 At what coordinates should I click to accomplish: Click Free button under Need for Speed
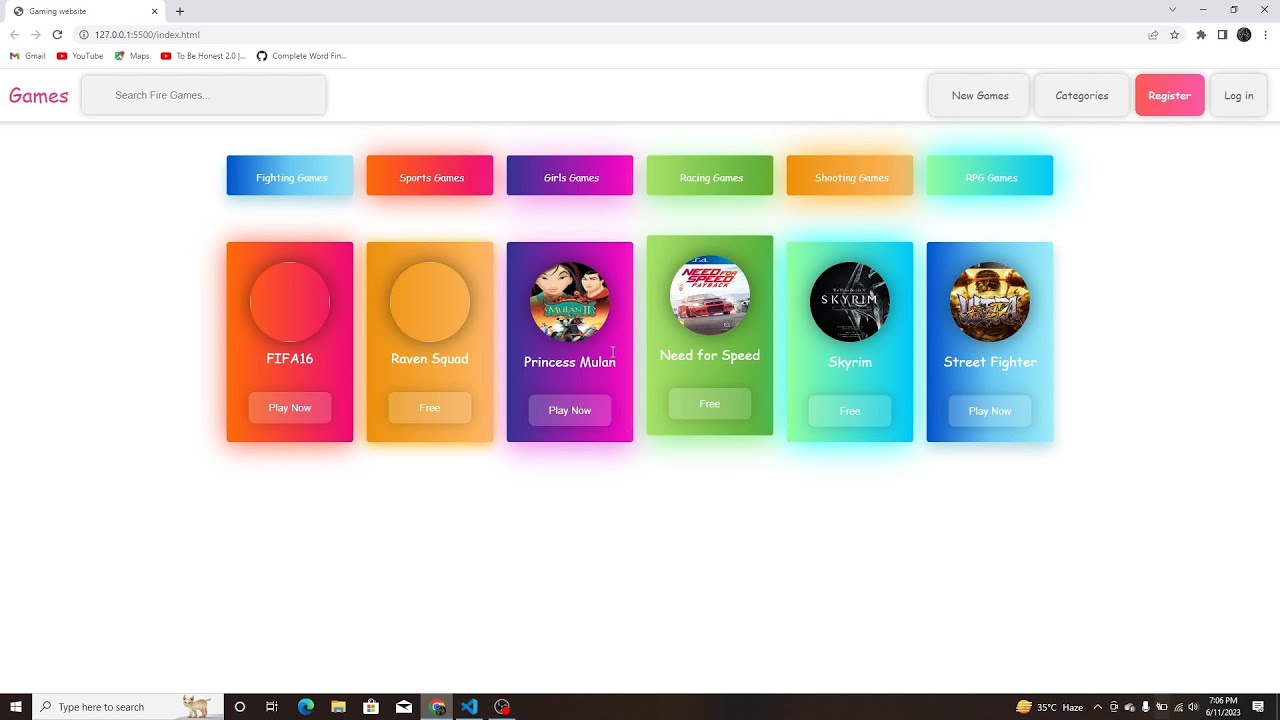710,404
